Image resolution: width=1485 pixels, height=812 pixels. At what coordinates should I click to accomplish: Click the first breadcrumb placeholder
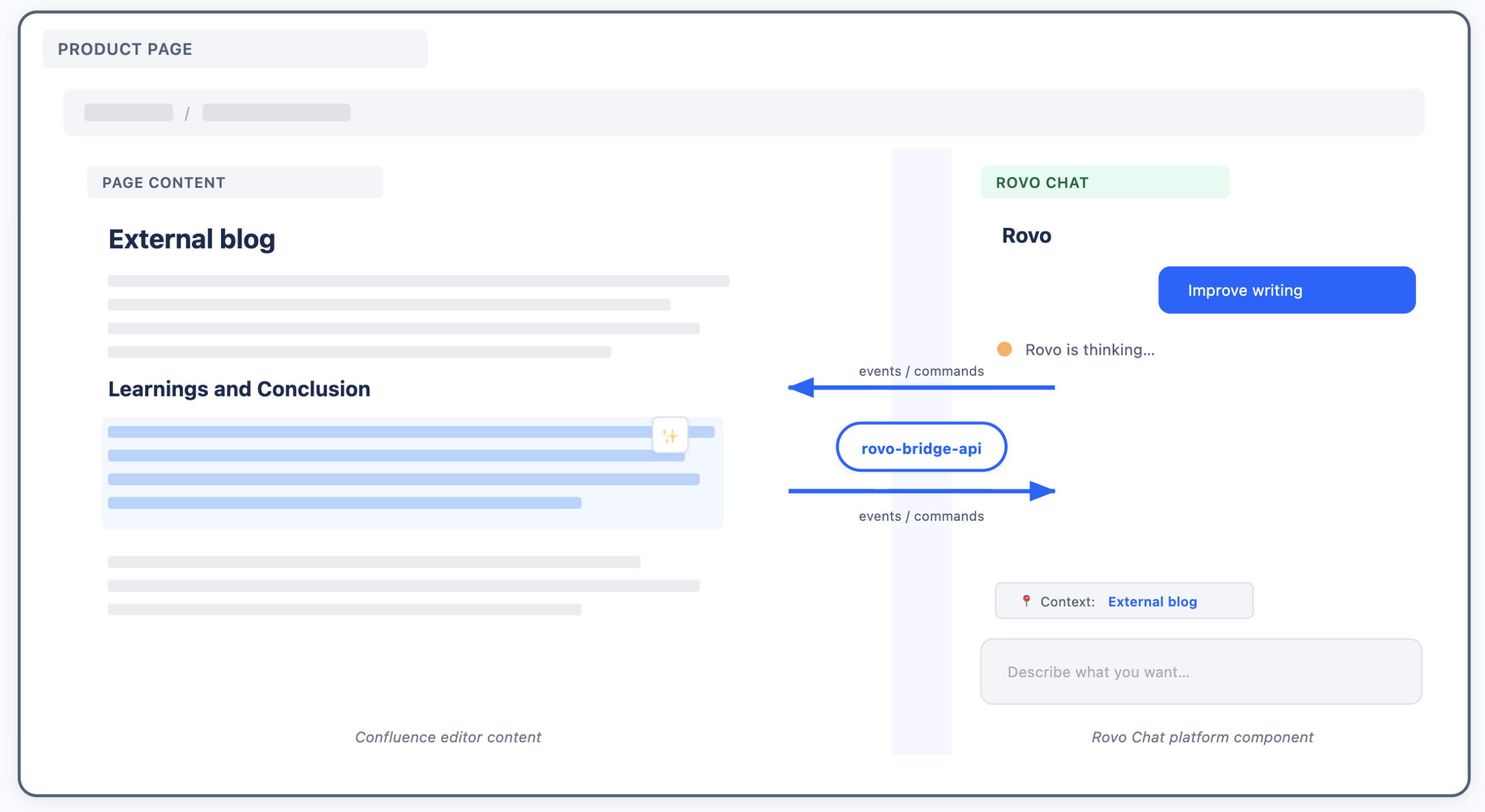point(128,113)
